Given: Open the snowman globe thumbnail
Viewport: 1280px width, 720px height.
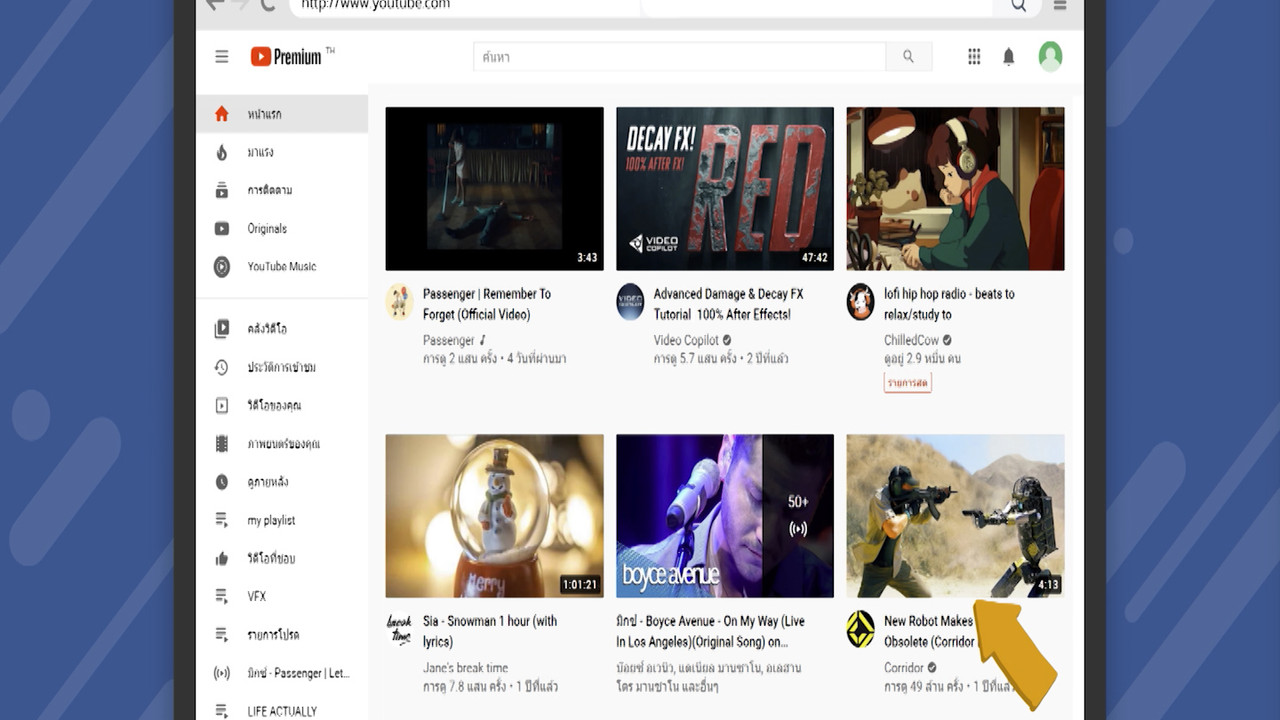Looking at the screenshot, I should [x=494, y=516].
